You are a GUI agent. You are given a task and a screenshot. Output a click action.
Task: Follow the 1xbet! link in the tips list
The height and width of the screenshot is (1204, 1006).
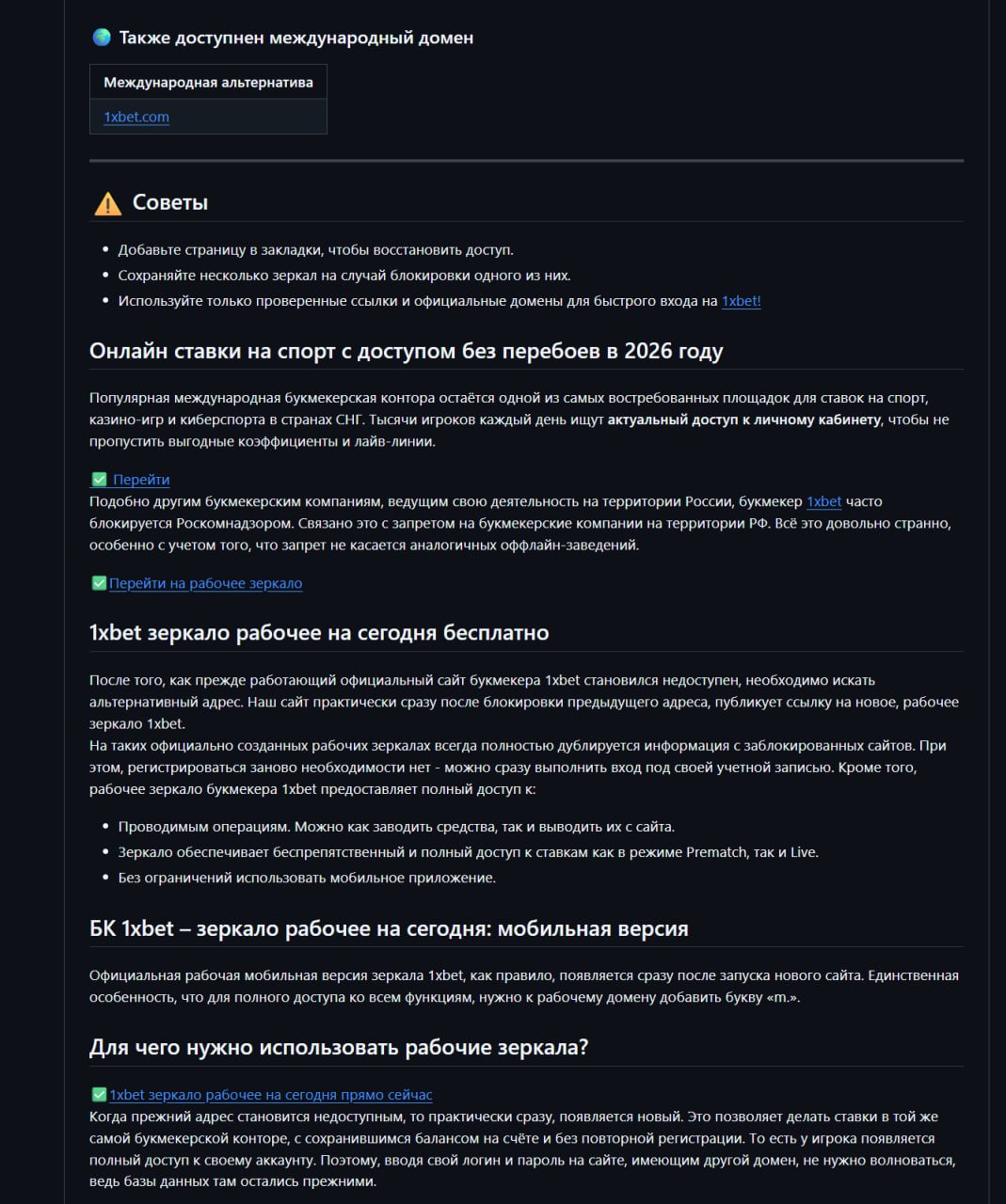741,301
